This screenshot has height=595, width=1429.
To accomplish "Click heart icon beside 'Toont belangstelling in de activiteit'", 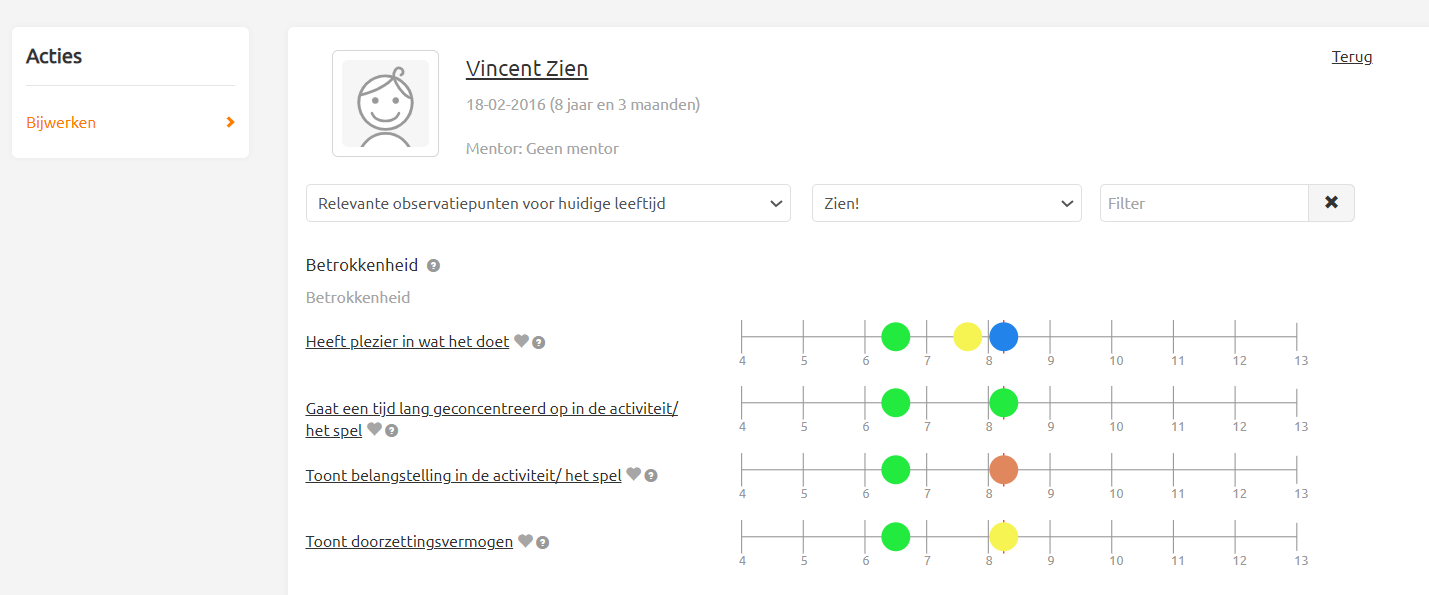I will (633, 475).
